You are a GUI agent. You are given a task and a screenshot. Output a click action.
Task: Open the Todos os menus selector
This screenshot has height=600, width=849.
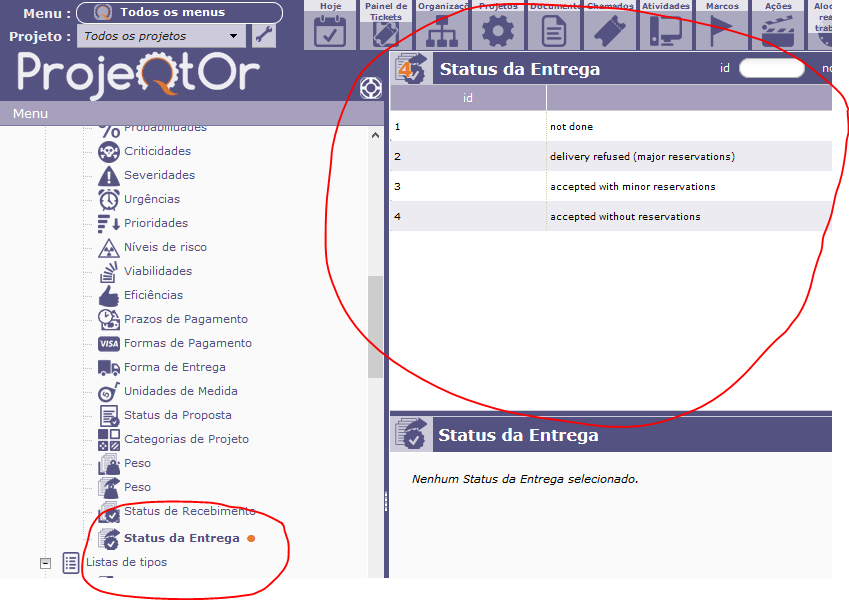pyautogui.click(x=179, y=12)
